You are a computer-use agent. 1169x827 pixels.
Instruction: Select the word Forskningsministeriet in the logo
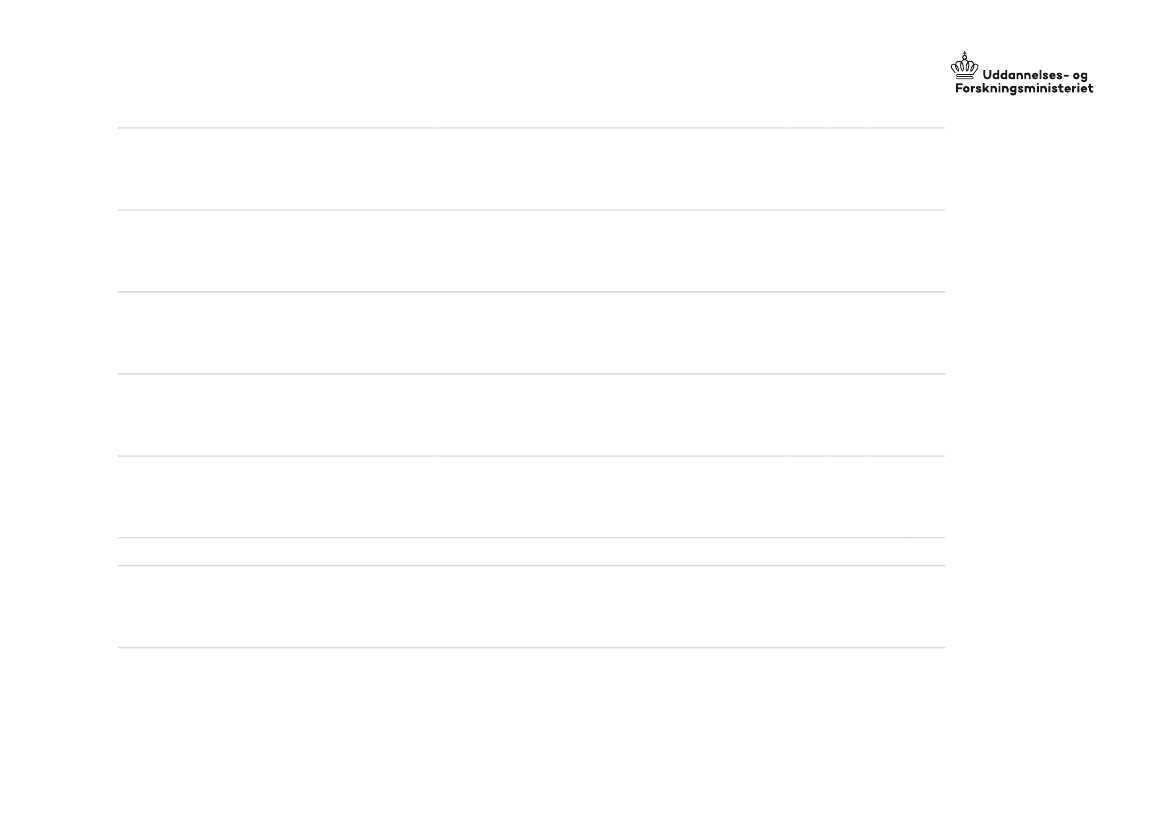coord(1024,89)
